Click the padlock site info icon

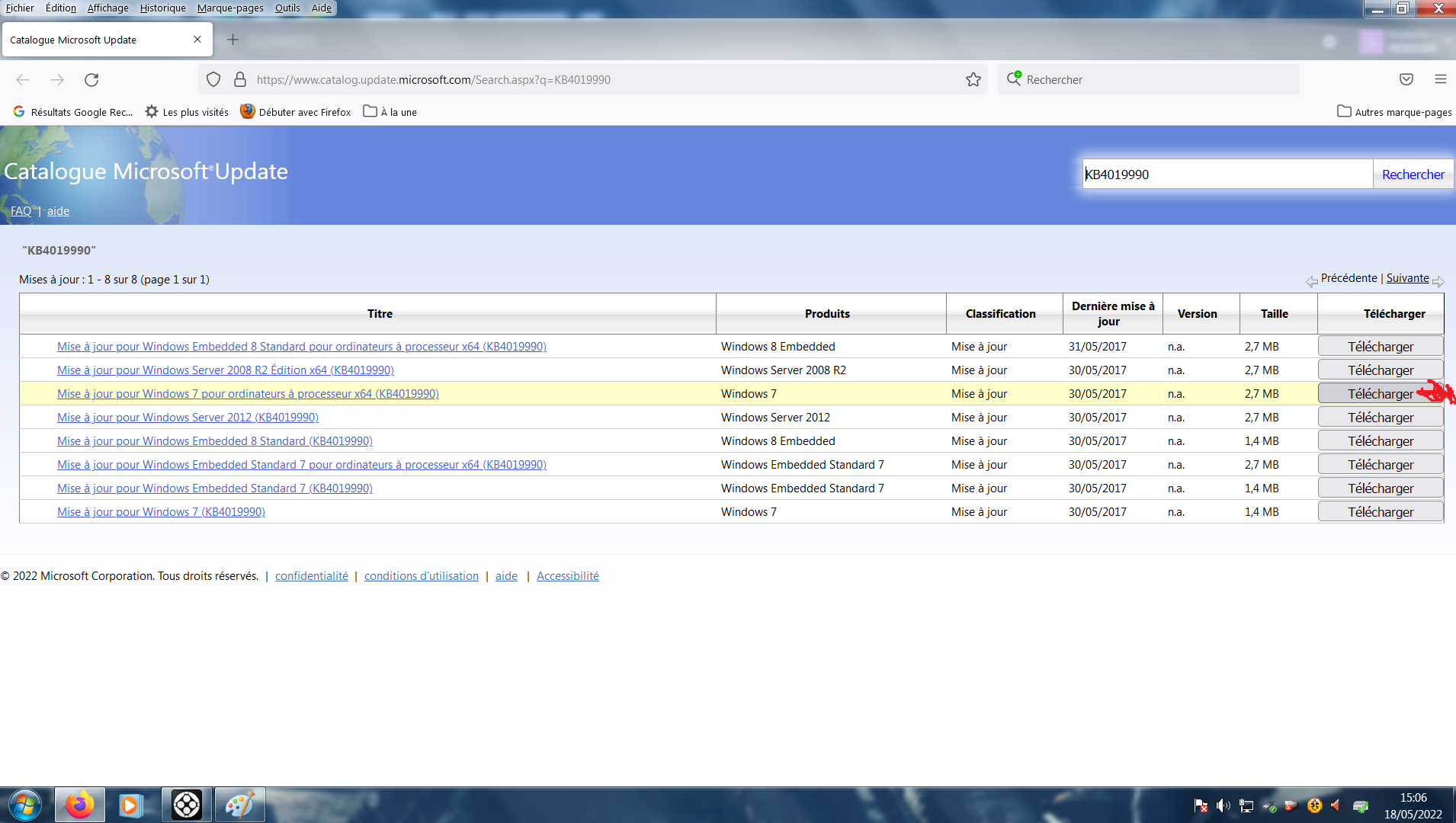pyautogui.click(x=240, y=79)
